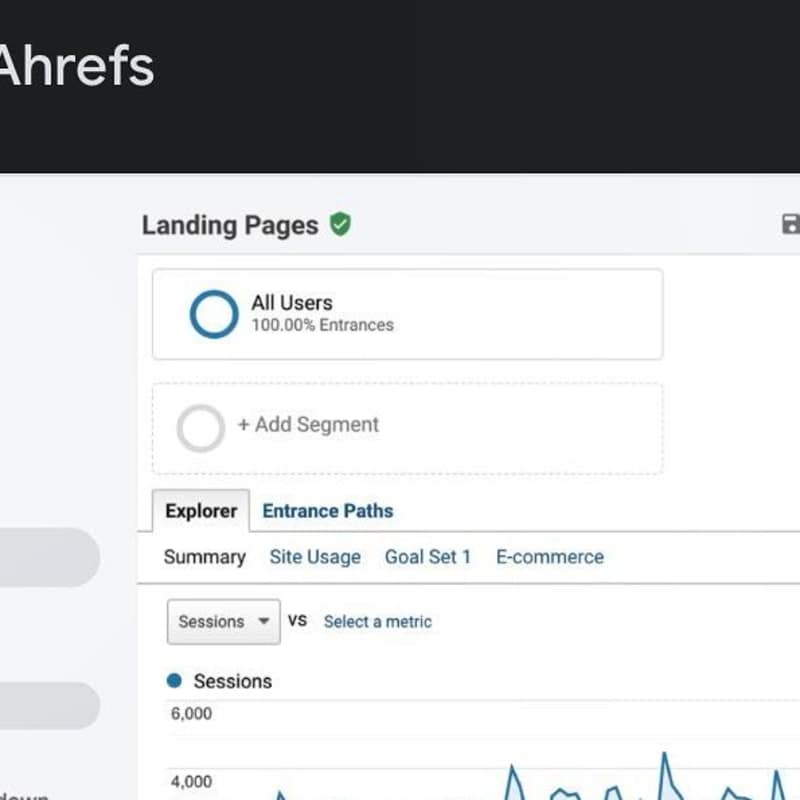Switch to the Explorer tab

(x=201, y=511)
